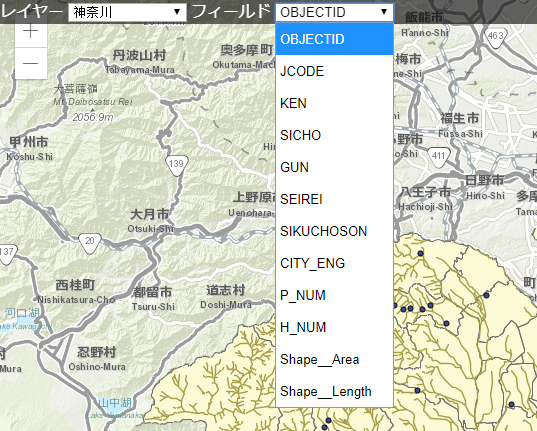The image size is (537, 431).
Task: Click the route 139 road shield
Action: coord(177,164)
